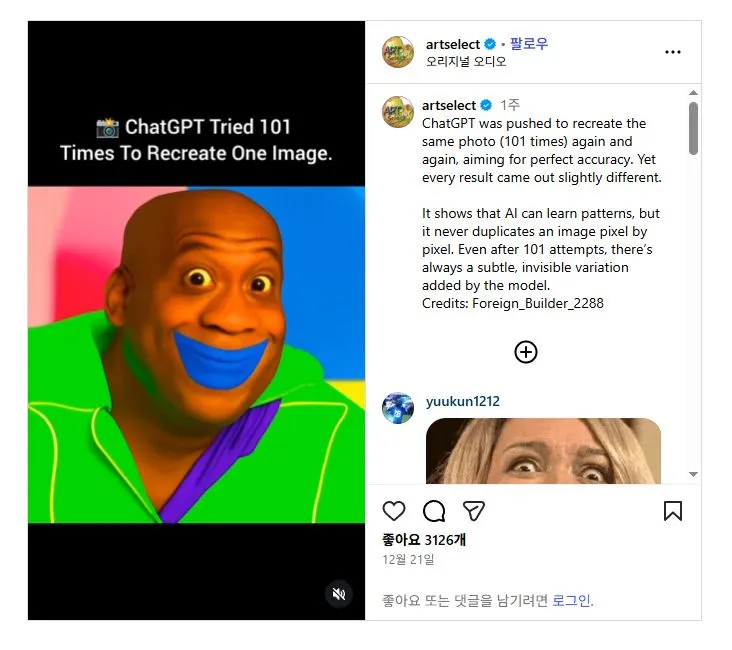
Task: Load more comments with the plus circle
Action: (x=526, y=352)
